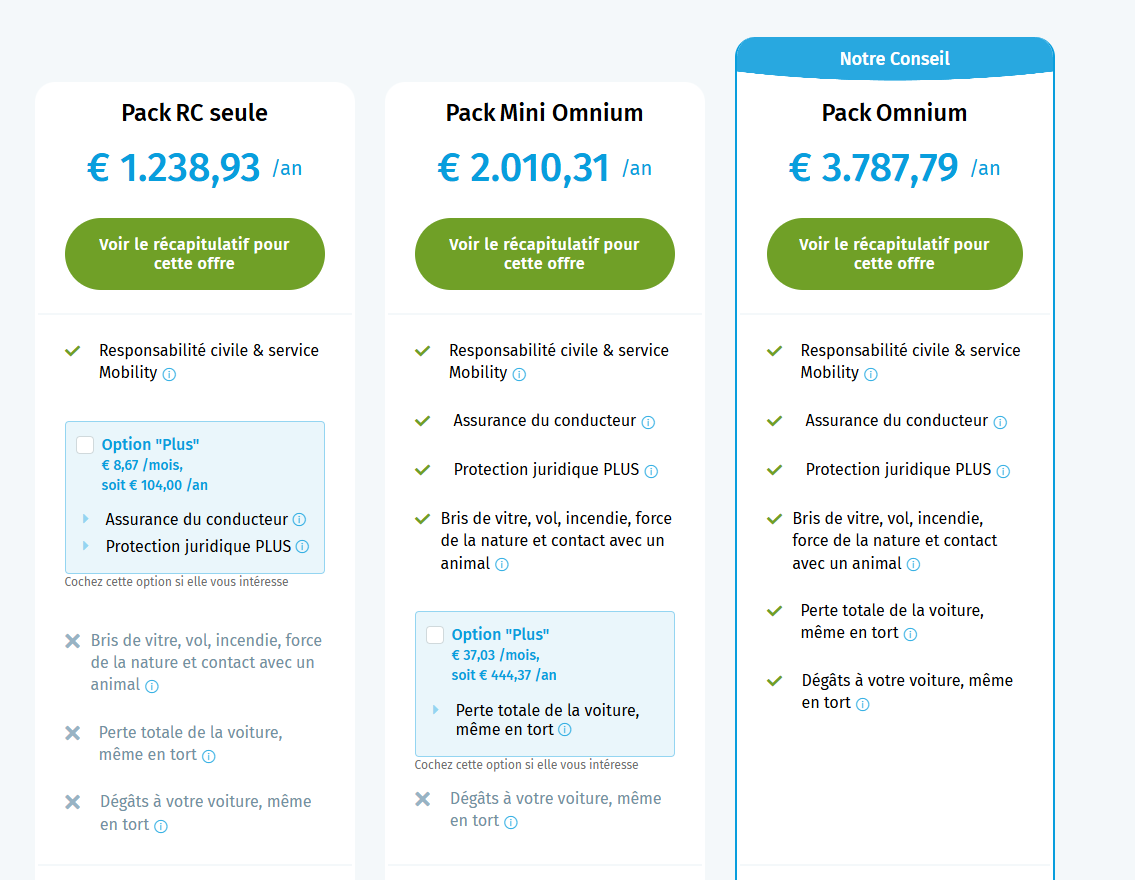Expand arrow for Perte totale in Mini Omnium option
This screenshot has height=880, width=1135.
(436, 710)
